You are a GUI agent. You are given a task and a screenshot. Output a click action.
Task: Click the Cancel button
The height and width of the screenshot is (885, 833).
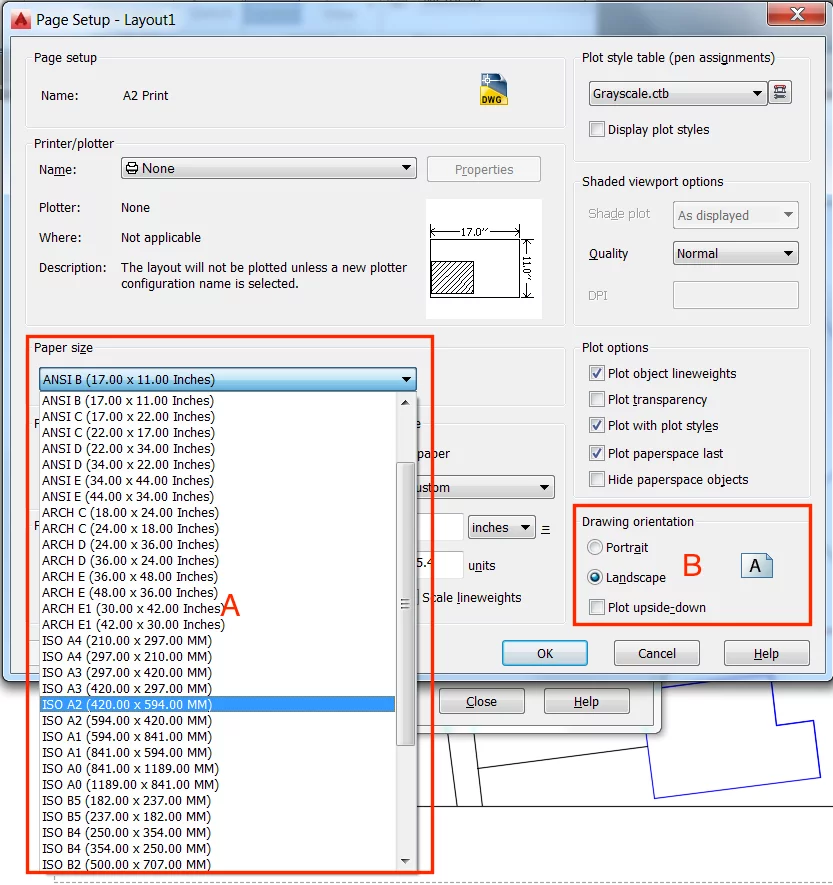656,653
